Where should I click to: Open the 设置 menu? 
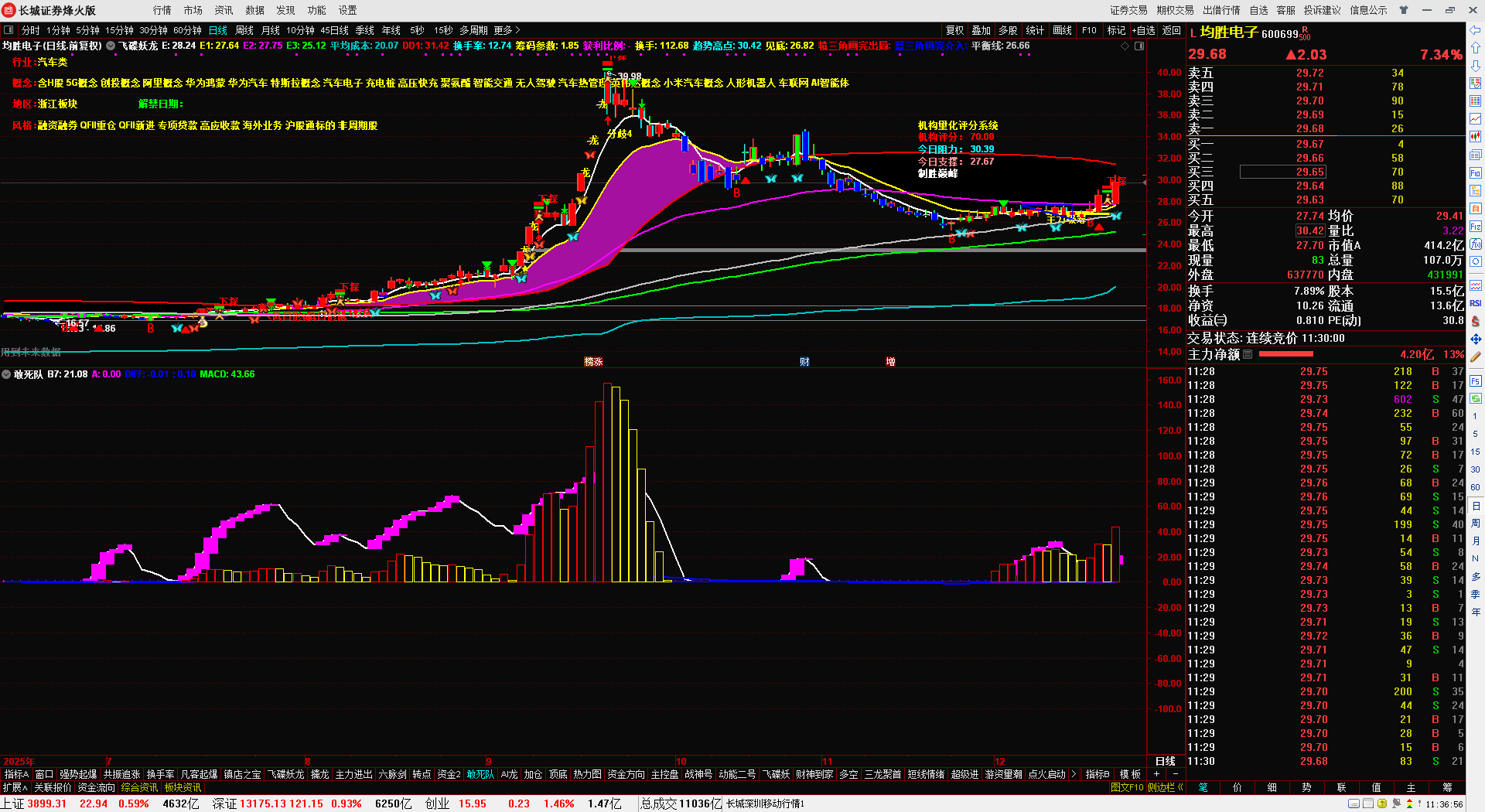348,10
